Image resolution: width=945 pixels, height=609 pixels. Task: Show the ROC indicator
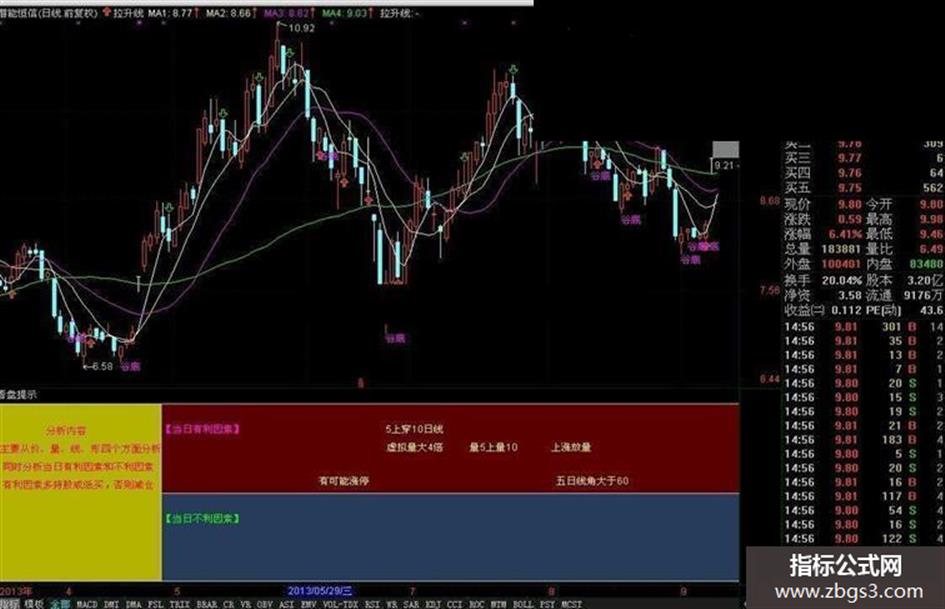[x=476, y=604]
